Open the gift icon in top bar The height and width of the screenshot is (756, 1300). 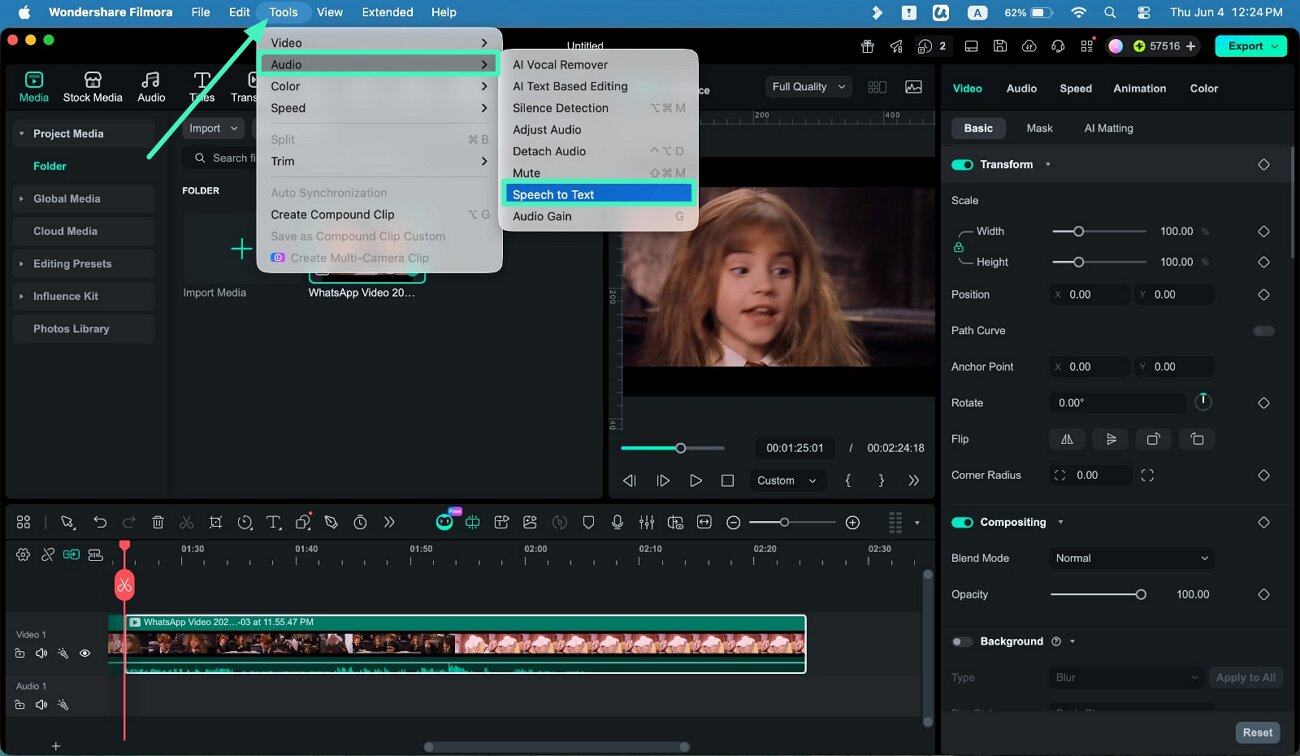tap(867, 46)
